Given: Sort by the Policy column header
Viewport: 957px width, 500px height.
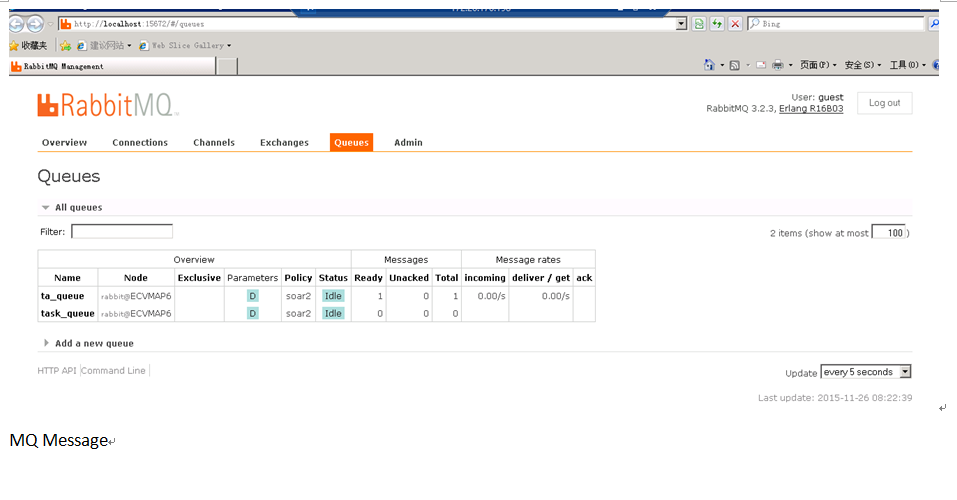Looking at the screenshot, I should (298, 278).
